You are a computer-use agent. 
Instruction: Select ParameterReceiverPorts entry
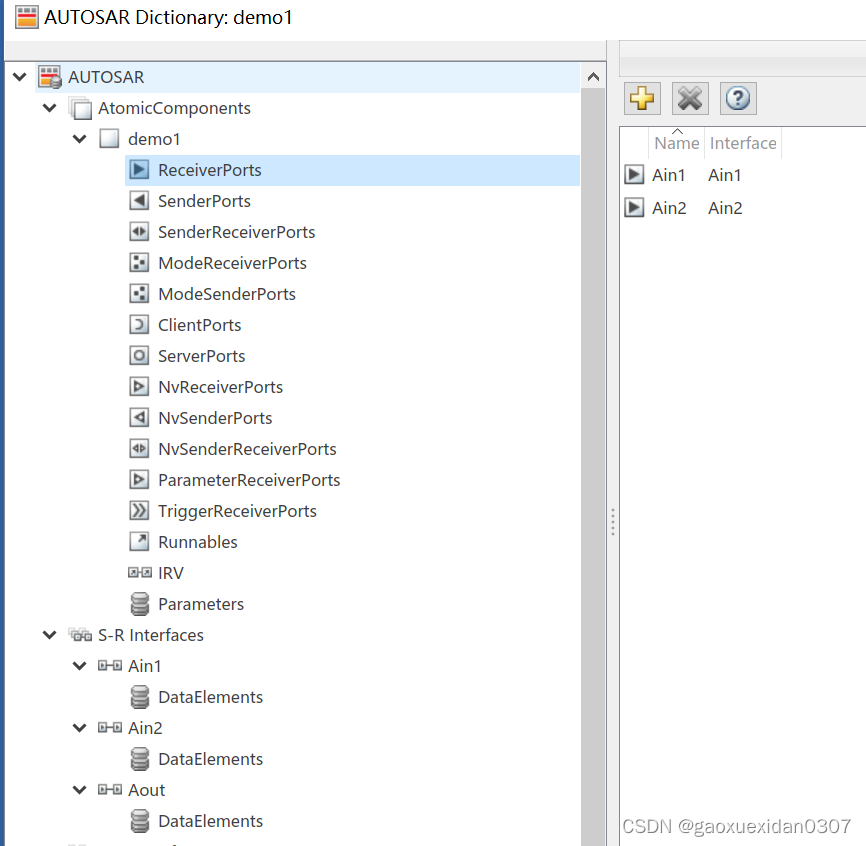coord(249,480)
